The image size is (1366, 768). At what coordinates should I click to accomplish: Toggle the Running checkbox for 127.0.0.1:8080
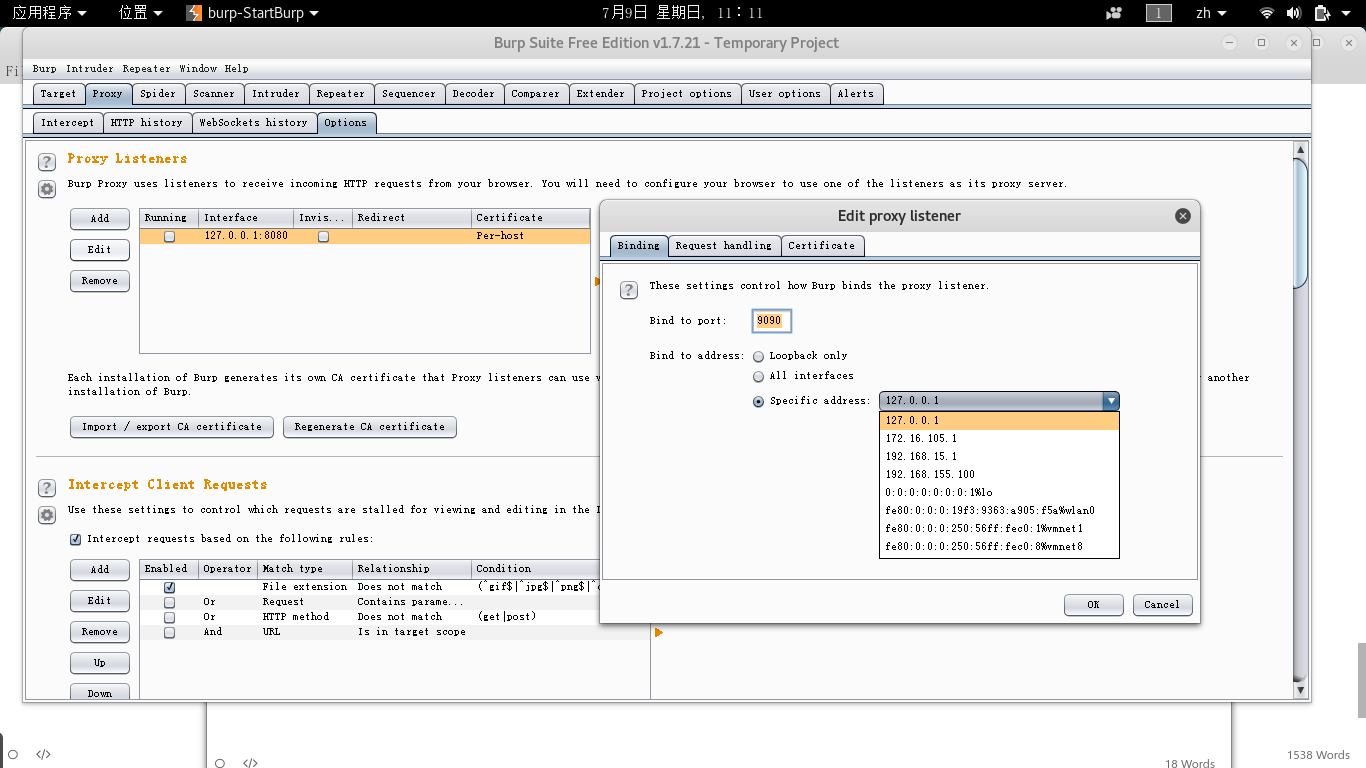click(169, 237)
